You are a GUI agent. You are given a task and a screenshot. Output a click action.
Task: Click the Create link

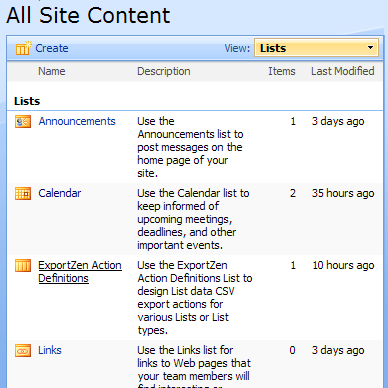pos(52,48)
